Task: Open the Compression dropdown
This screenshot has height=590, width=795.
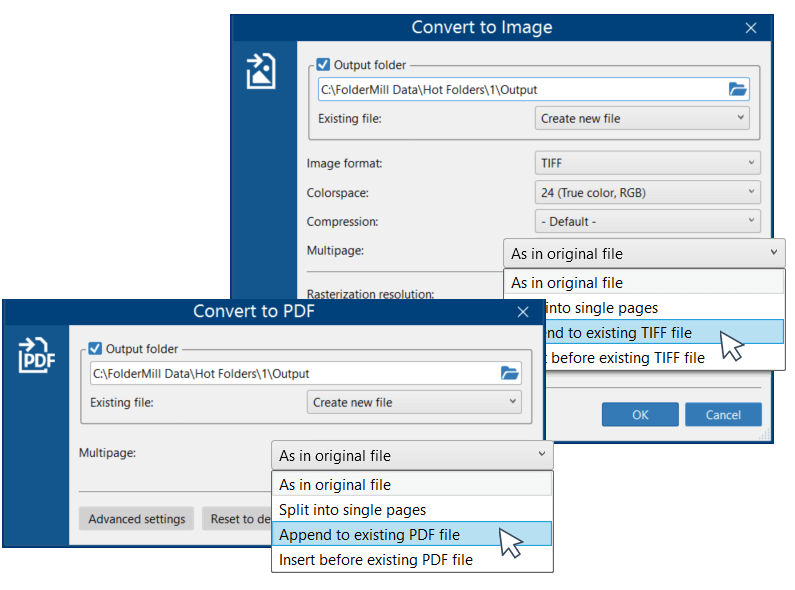Action: pyautogui.click(x=647, y=221)
